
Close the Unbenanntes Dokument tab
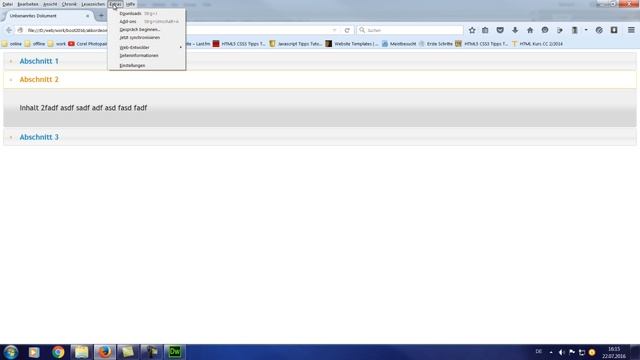87,16
